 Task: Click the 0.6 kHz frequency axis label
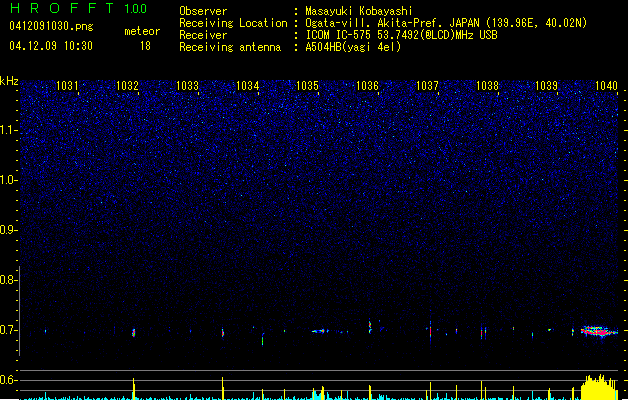8,380
